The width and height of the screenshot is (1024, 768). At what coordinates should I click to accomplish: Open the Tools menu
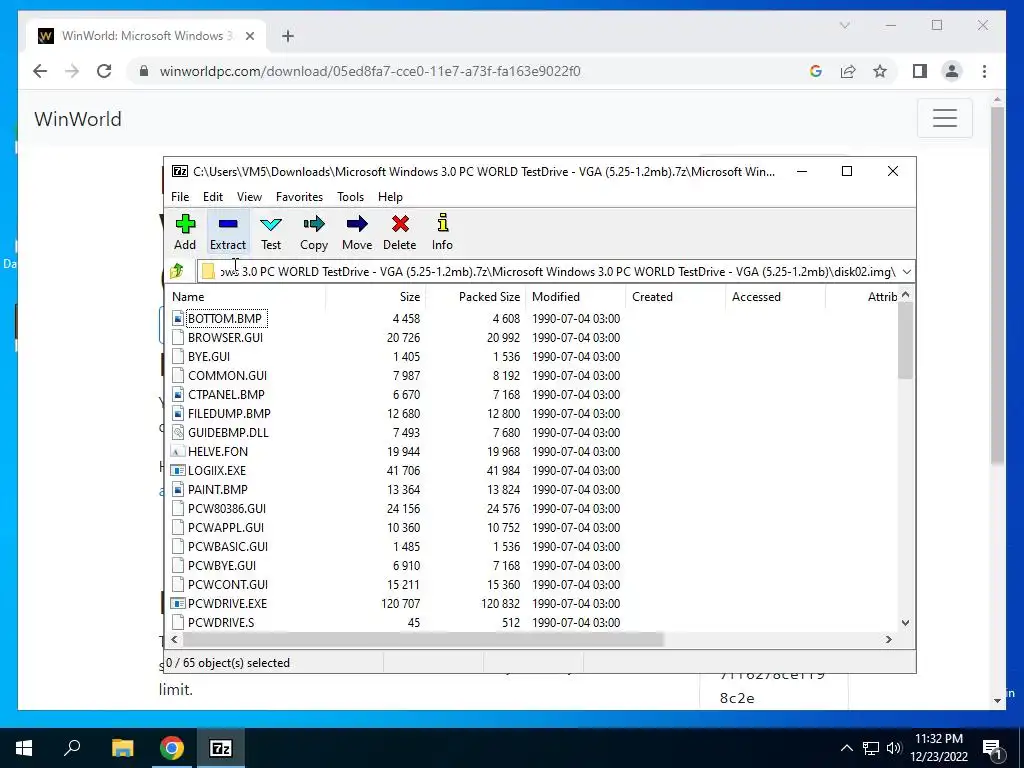click(x=350, y=197)
